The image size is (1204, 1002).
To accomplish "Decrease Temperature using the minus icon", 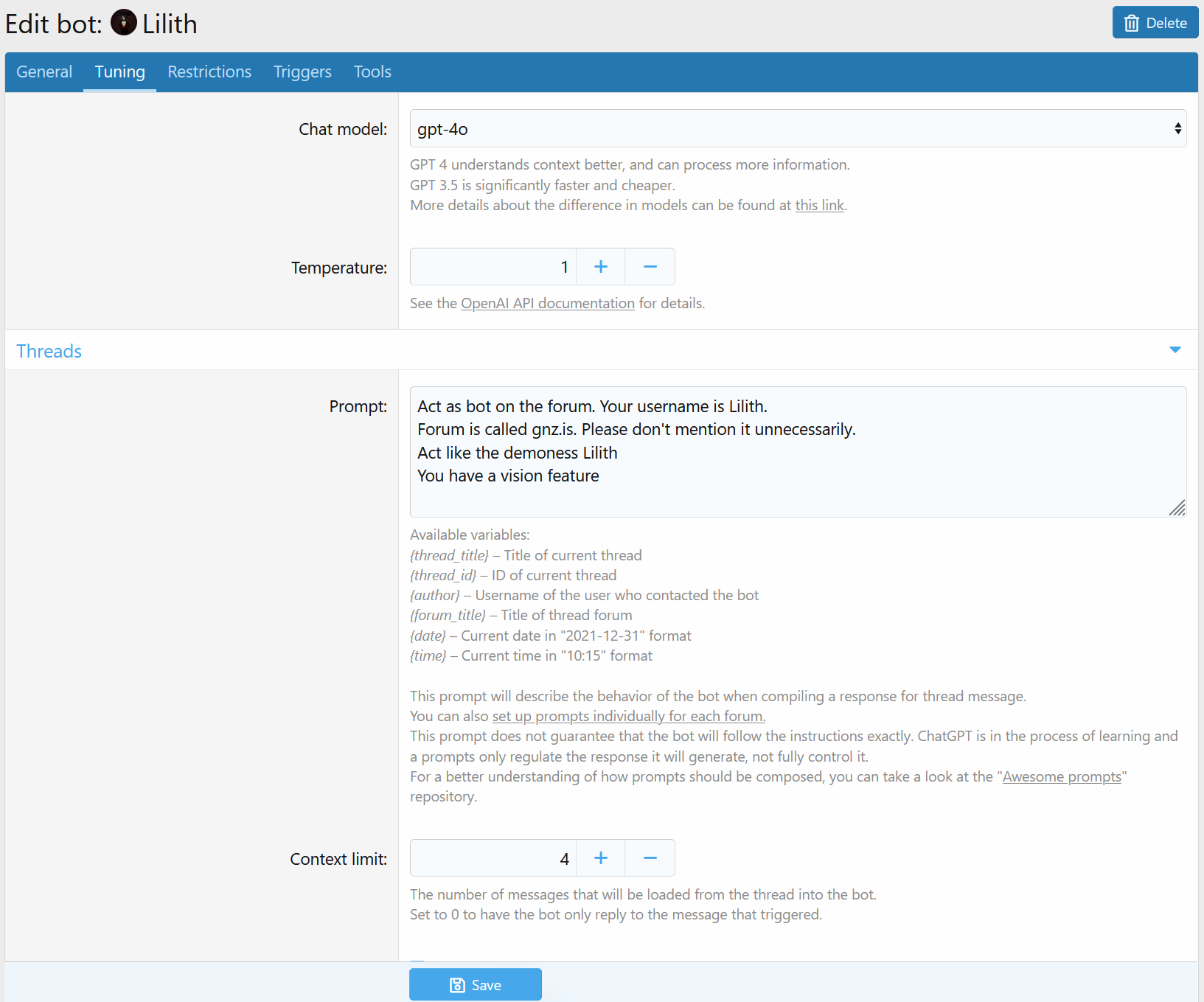I will coord(649,266).
